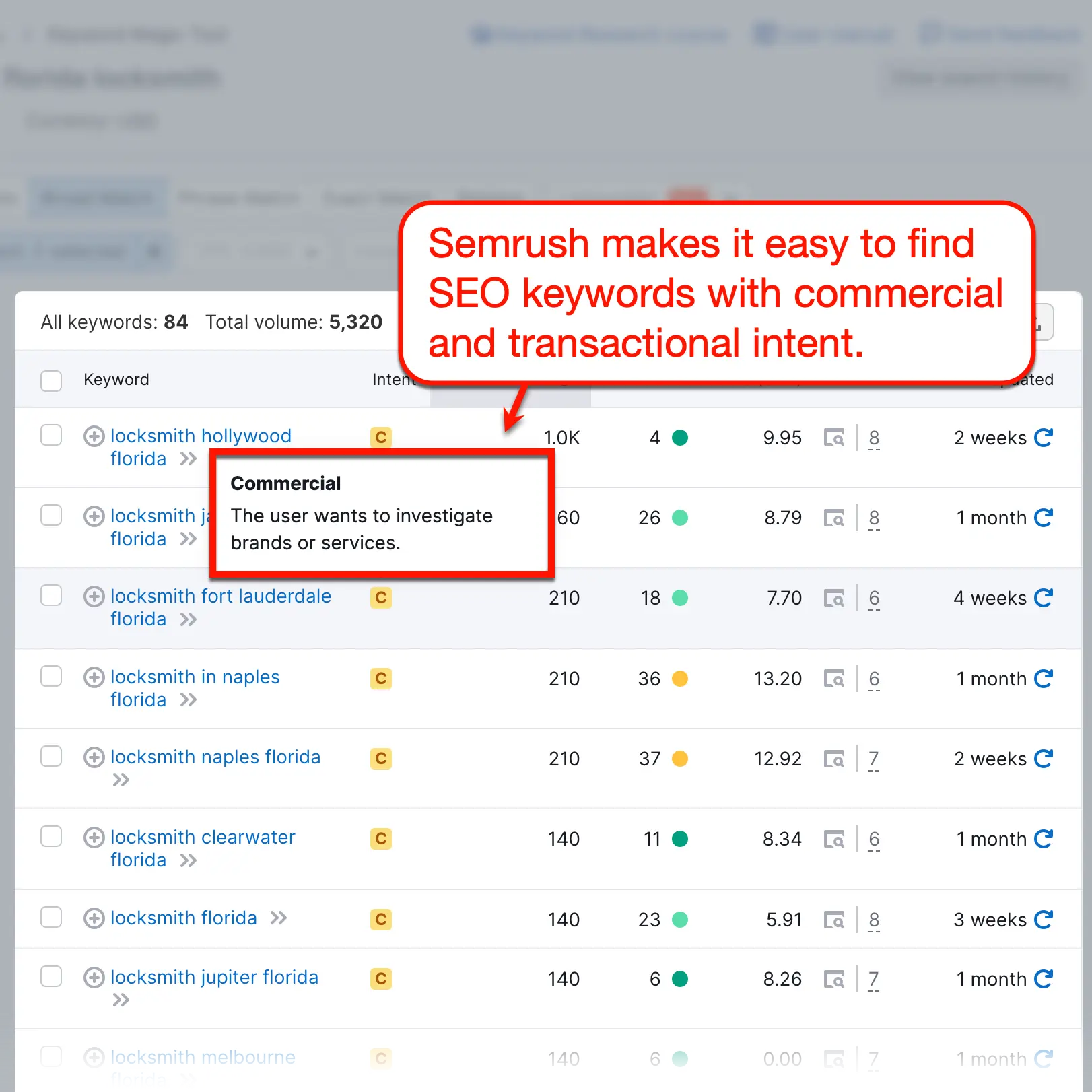Viewport: 1092px width, 1092px height.
Task: Refresh data for locksmith melbourne florida
Action: pyautogui.click(x=1044, y=1058)
